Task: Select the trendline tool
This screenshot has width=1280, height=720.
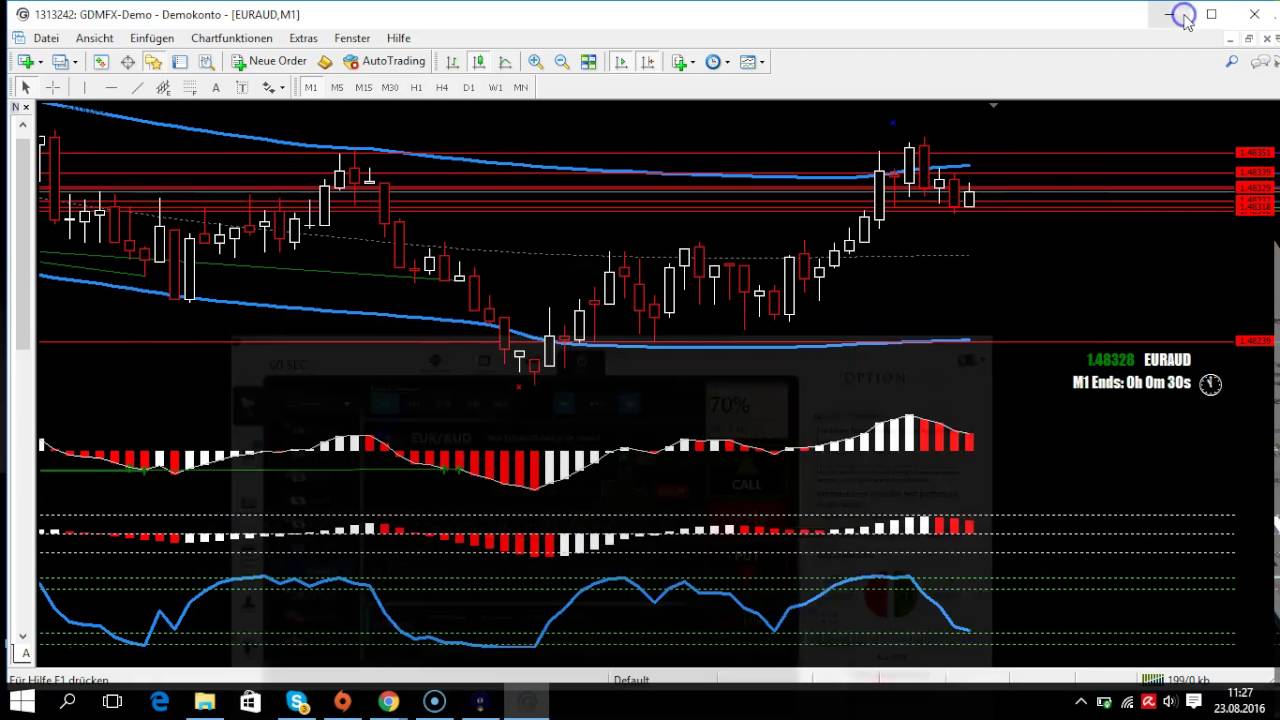Action: click(137, 88)
